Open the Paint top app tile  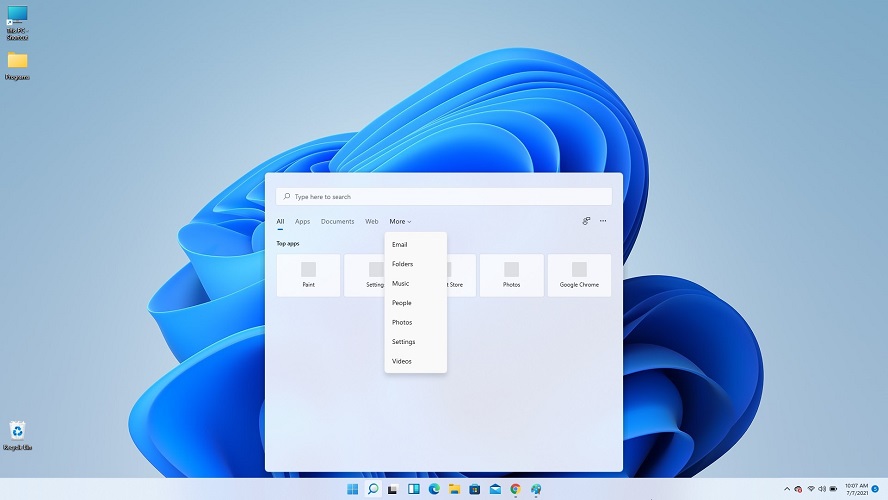point(309,275)
